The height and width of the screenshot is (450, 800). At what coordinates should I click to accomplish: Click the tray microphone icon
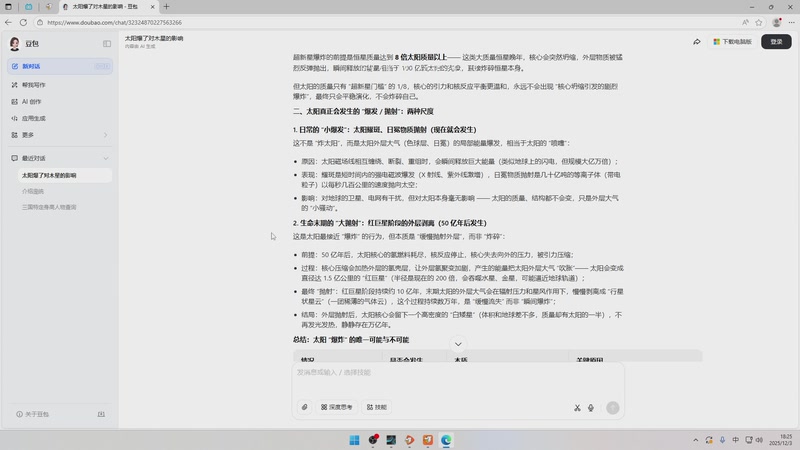click(722, 440)
